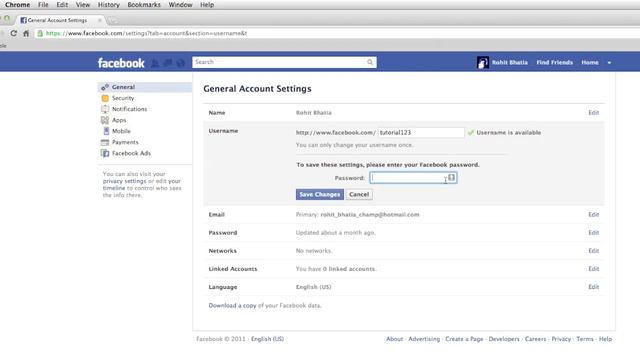
Task: Edit the Language row
Action: [x=593, y=287]
